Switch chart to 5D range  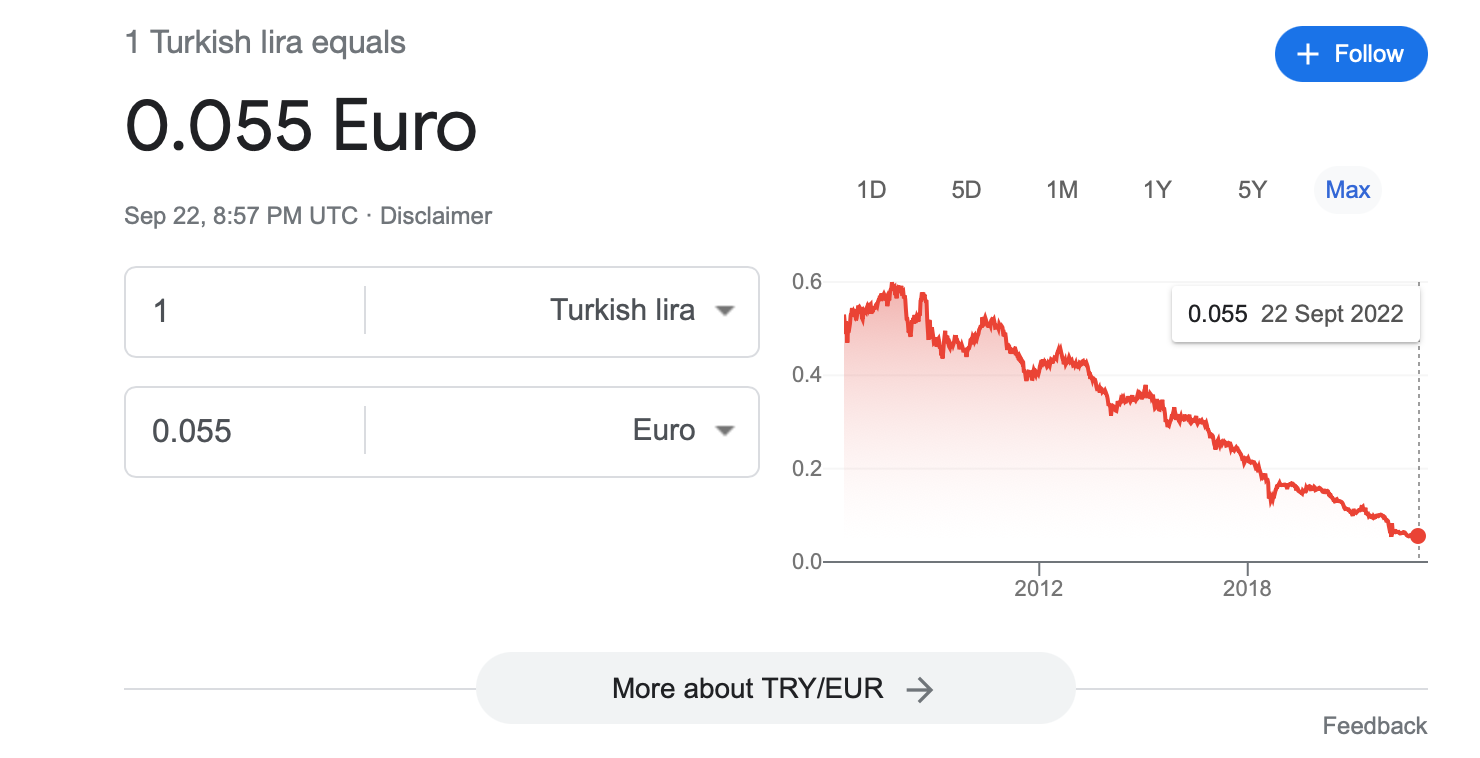pos(966,190)
